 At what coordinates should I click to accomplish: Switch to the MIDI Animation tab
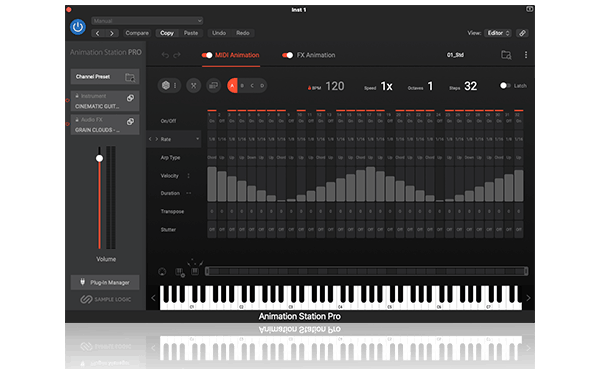point(237,55)
